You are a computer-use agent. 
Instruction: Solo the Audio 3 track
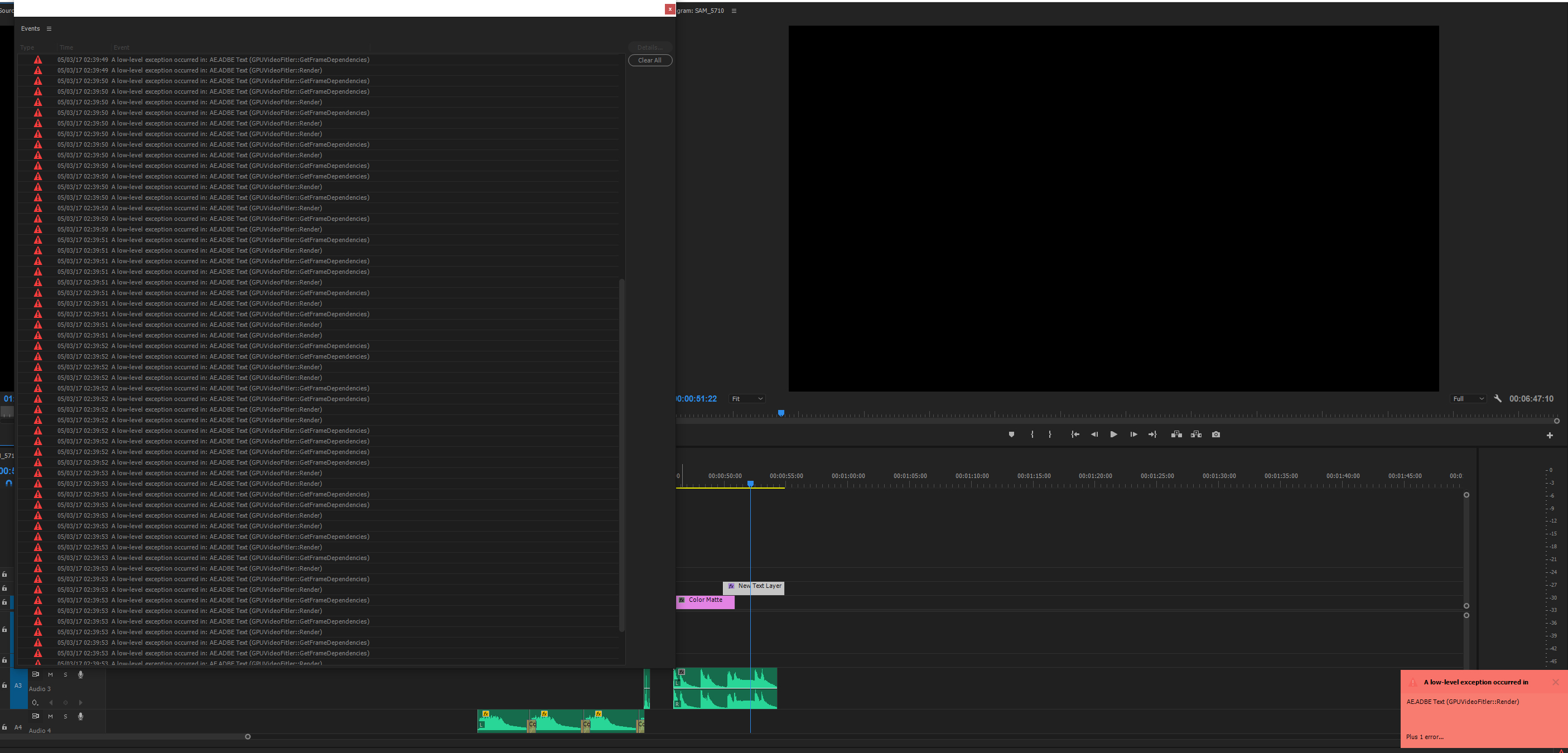[x=66, y=674]
